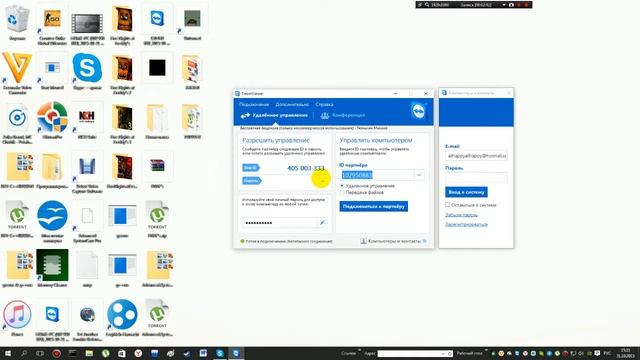Click the Вход в систему button
640x360 pixels.
tap(466, 192)
